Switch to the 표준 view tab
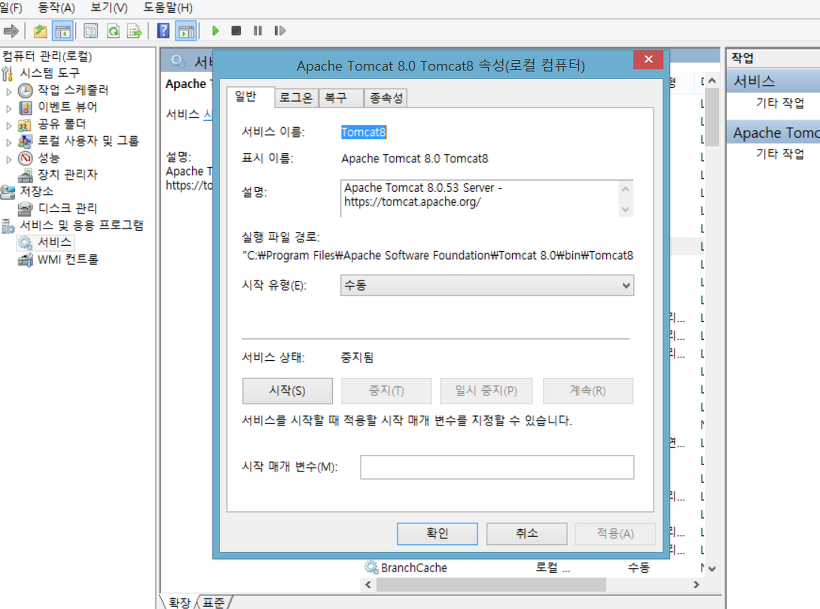Viewport: 820px width, 609px height. pos(213,603)
